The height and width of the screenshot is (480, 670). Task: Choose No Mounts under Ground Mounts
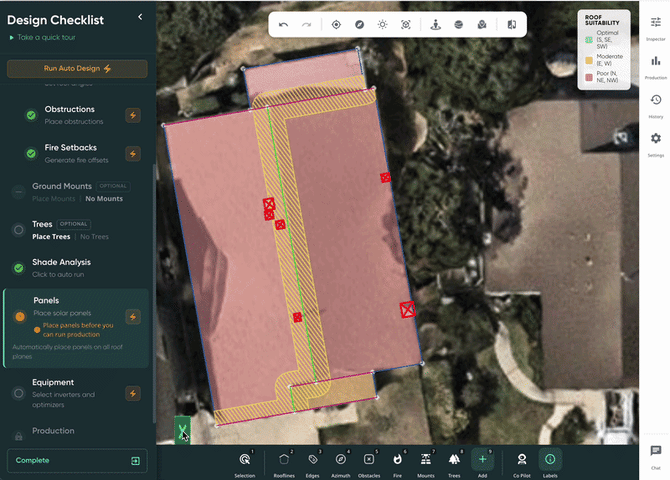tap(103, 199)
